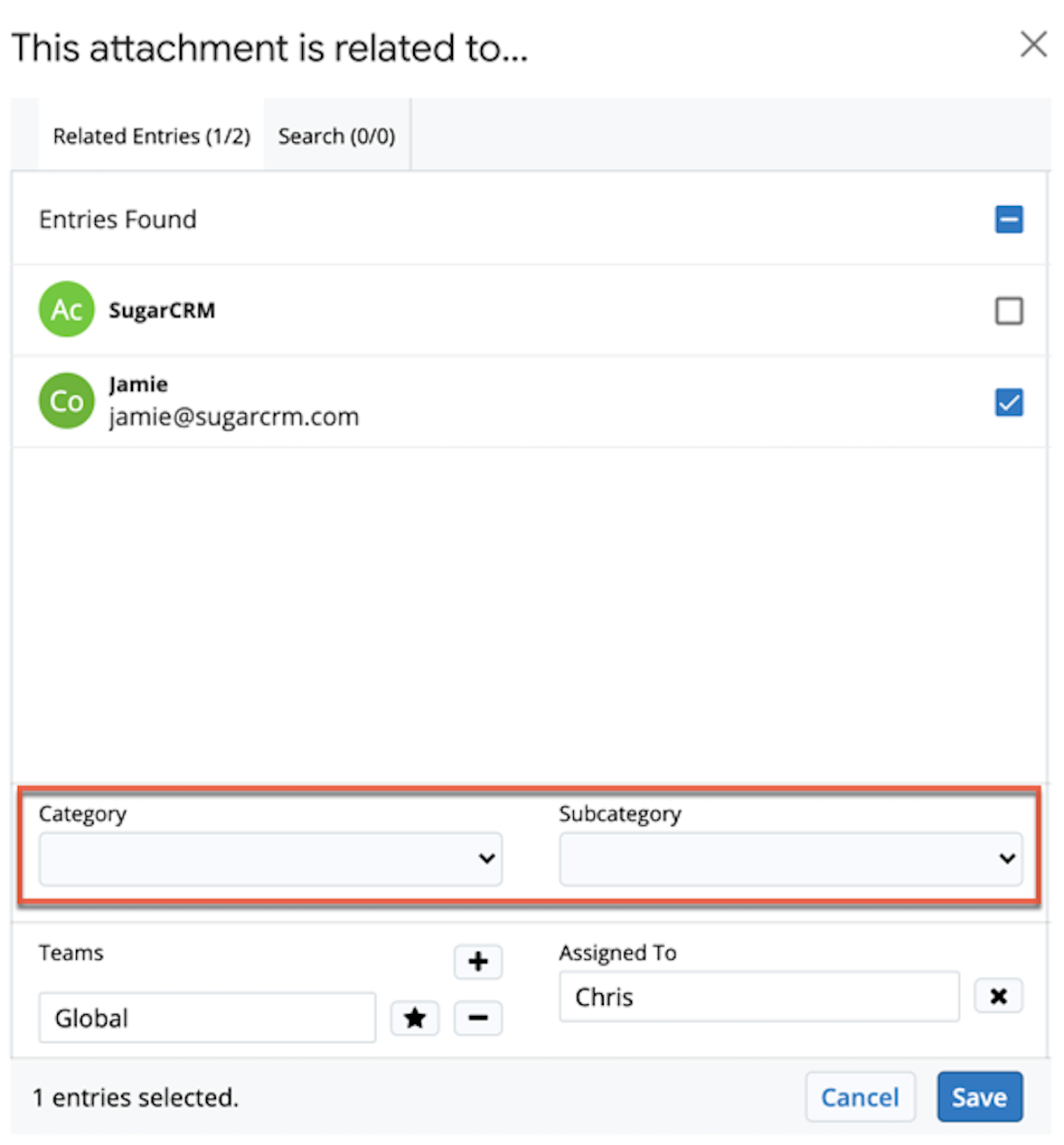
Task: Switch to the Search tab
Action: (x=336, y=136)
